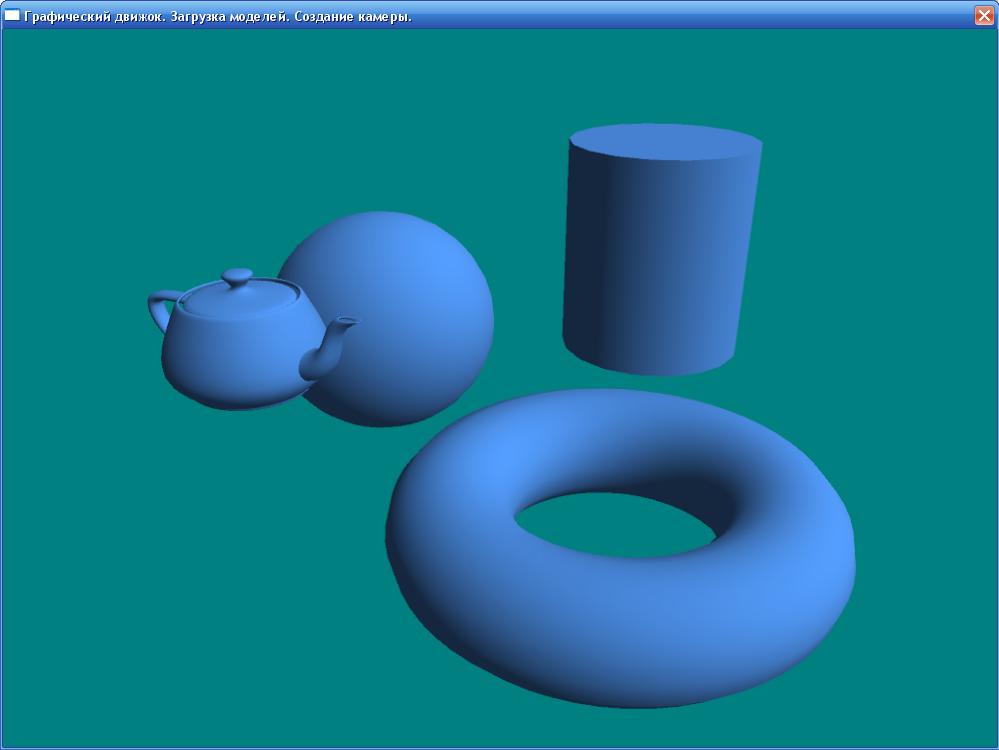Click the teapot's handle
Screen dimensions: 999x750
click(160, 310)
